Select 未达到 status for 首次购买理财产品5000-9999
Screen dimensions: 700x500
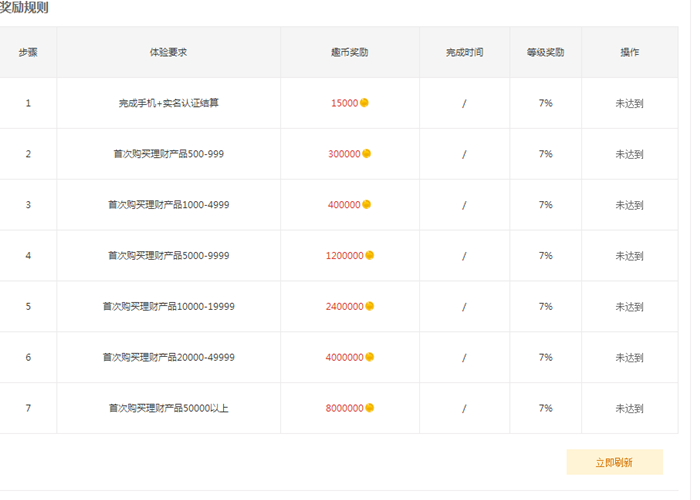coord(629,256)
